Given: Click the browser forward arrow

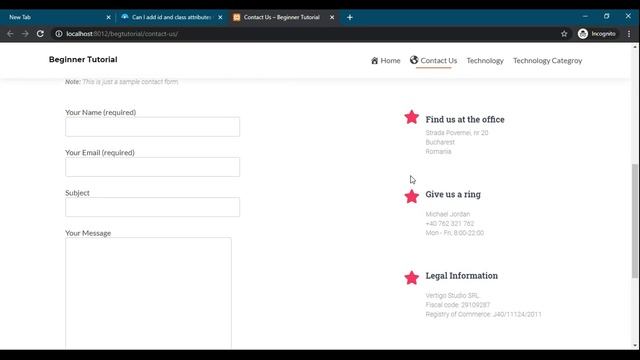Looking at the screenshot, I should [25, 34].
